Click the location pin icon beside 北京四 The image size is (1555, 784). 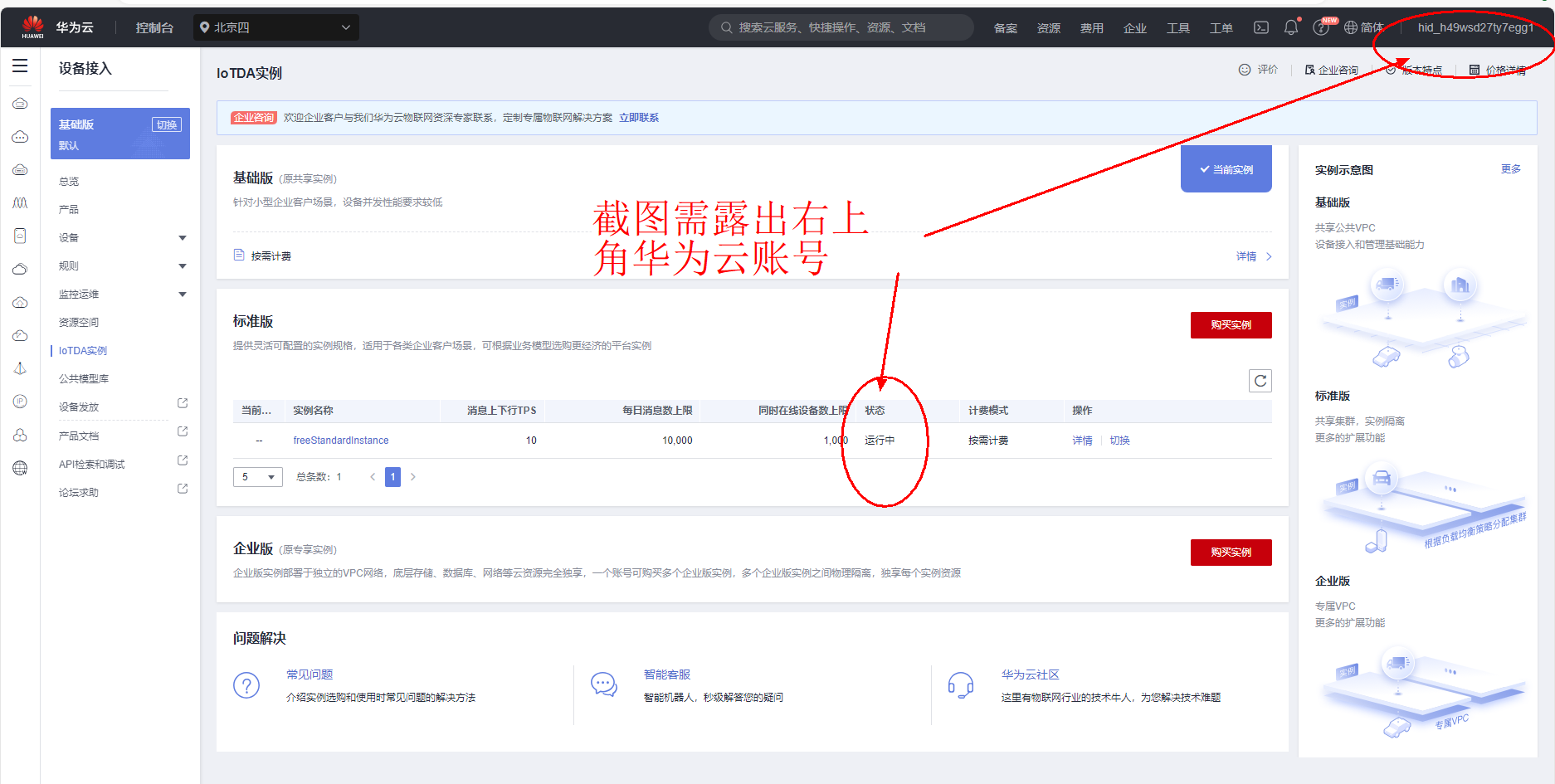coord(205,27)
